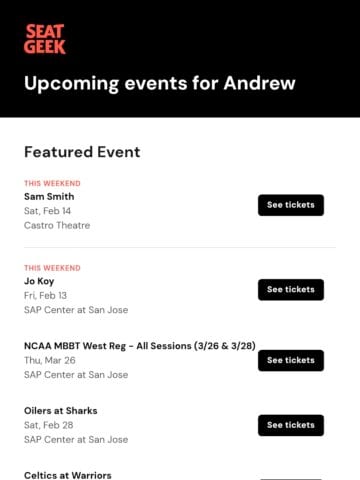
Task: Click Sat, Feb 14 date text
Action: 47,211
